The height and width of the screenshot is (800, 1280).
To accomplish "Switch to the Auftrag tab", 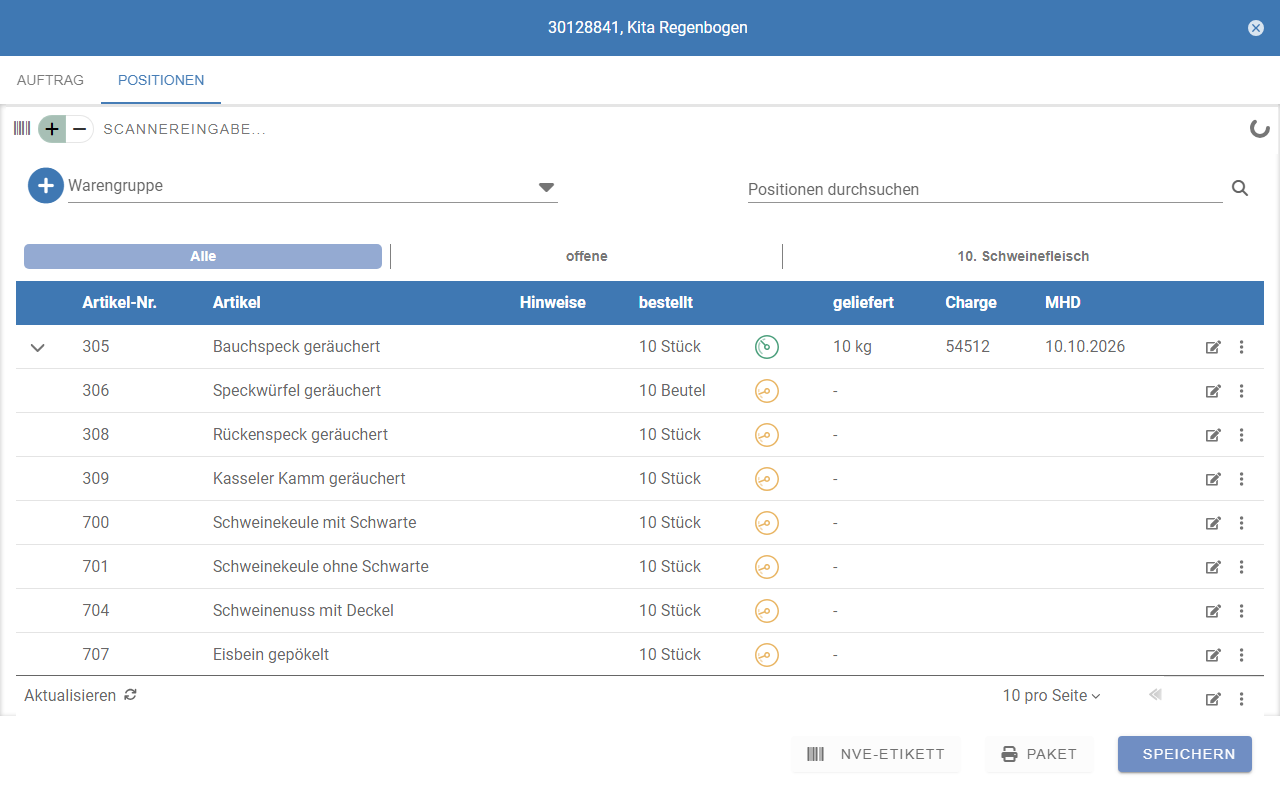I will coord(50,80).
